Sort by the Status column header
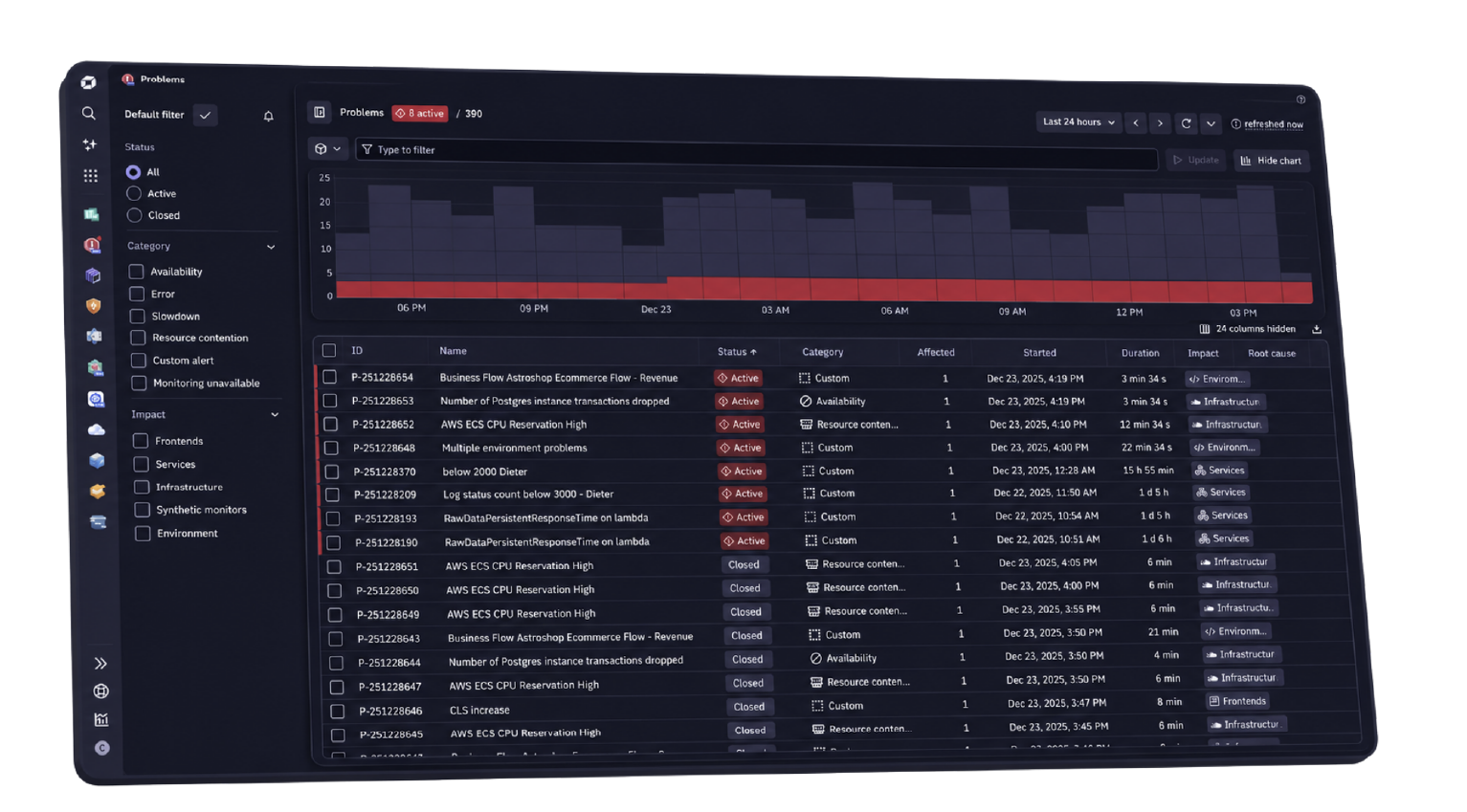Viewport: 1467px width, 812px height. [737, 352]
